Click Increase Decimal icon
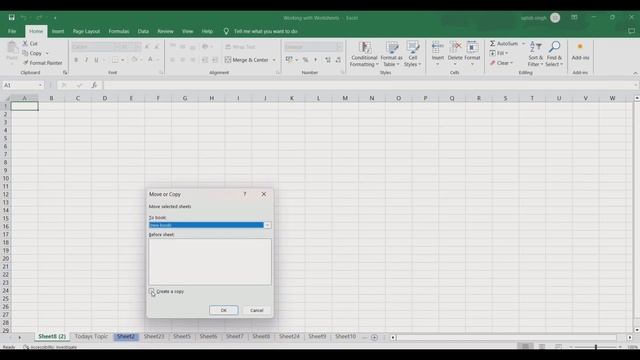The image size is (640, 360). pos(328,60)
